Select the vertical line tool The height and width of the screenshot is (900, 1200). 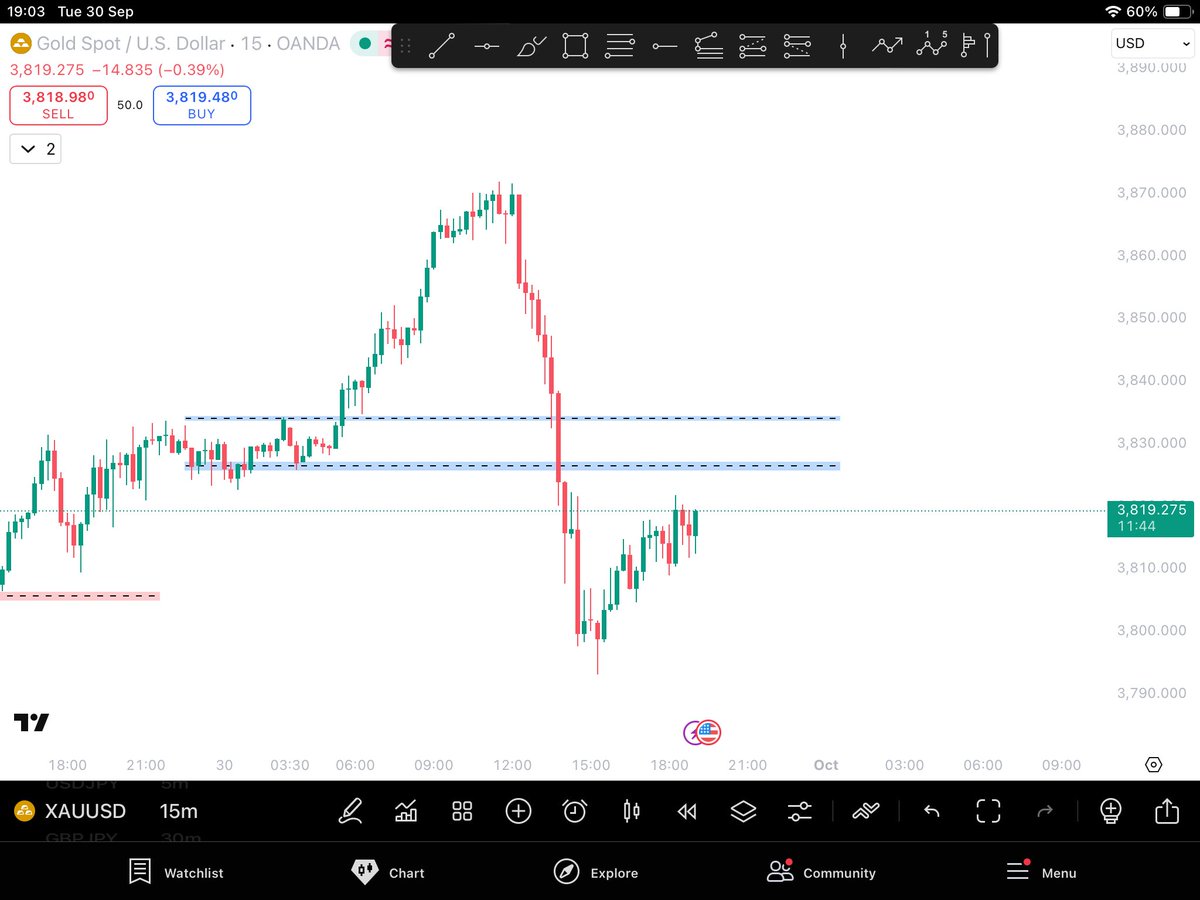click(843, 45)
